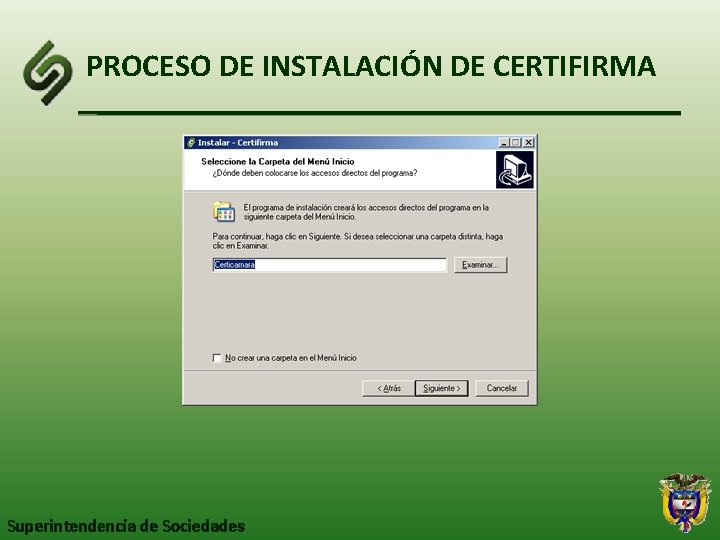This screenshot has width=720, height=540.
Task: Click 'Seleccione la Carpeta del Menú Inicio' heading
Action: point(278,162)
